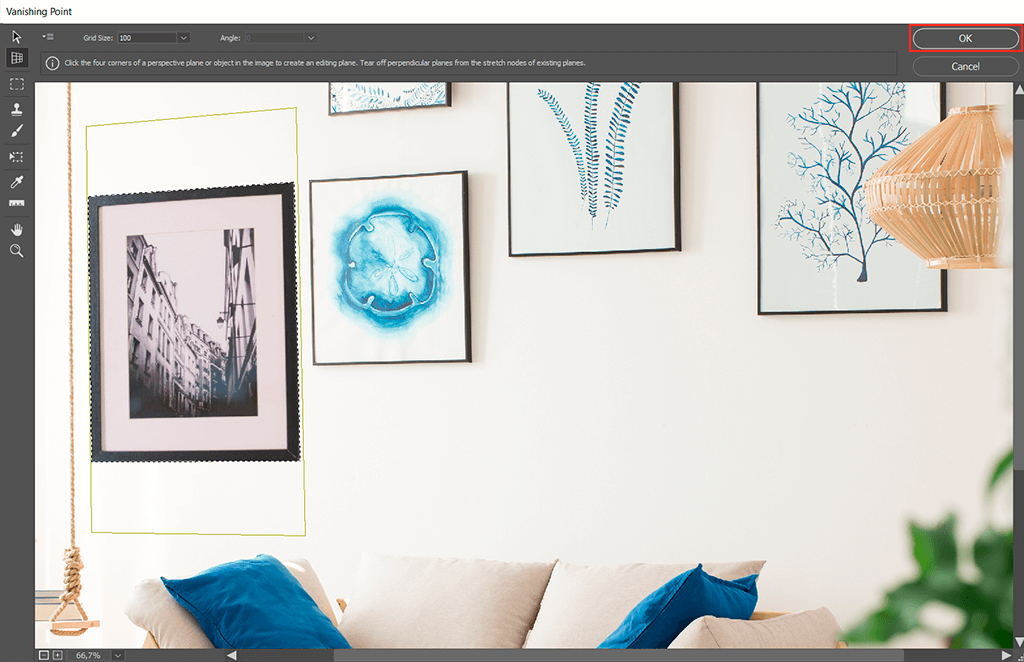Click the zoom out minus button
1024x662 pixels.
pos(44,655)
